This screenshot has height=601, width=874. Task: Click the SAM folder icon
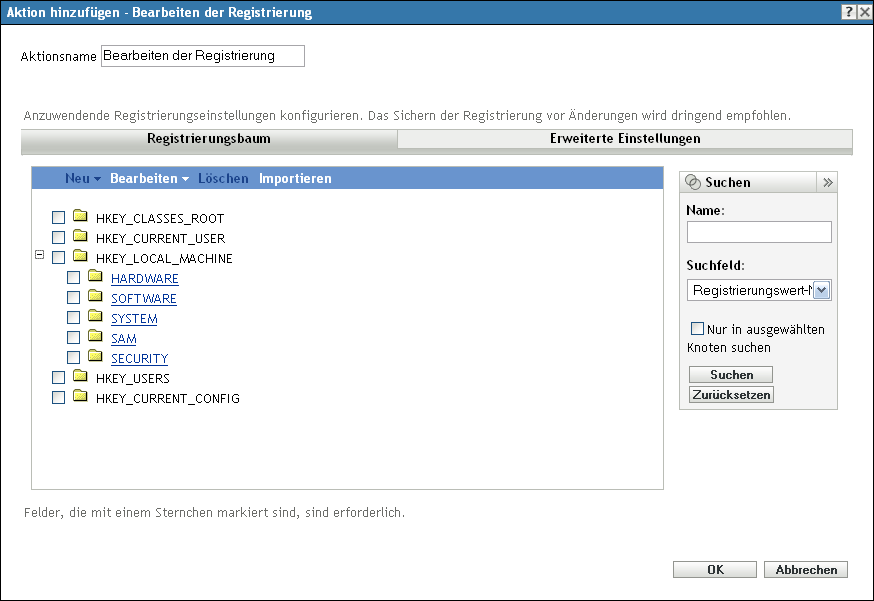(96, 338)
